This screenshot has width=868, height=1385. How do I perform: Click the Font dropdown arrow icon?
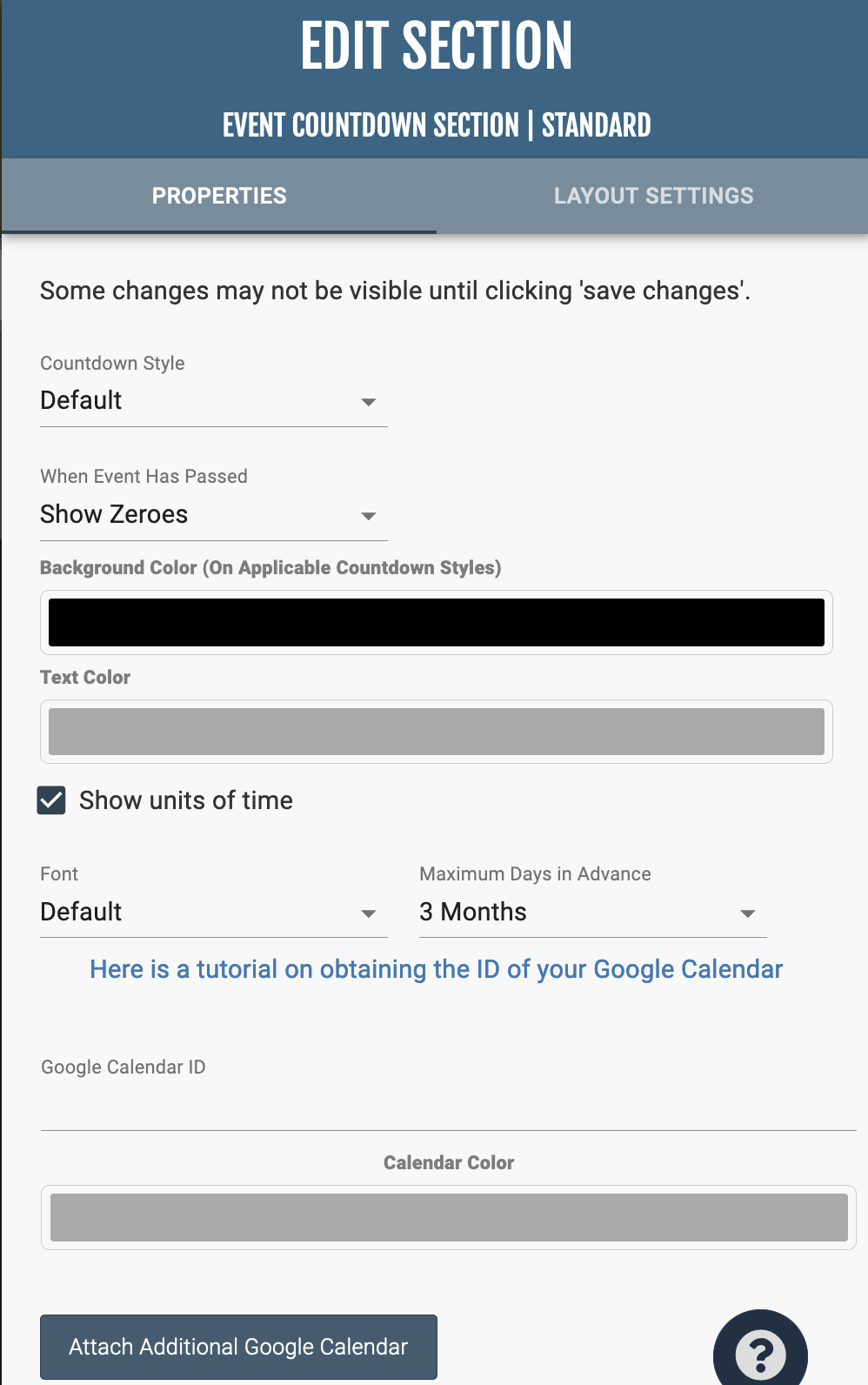[x=369, y=913]
